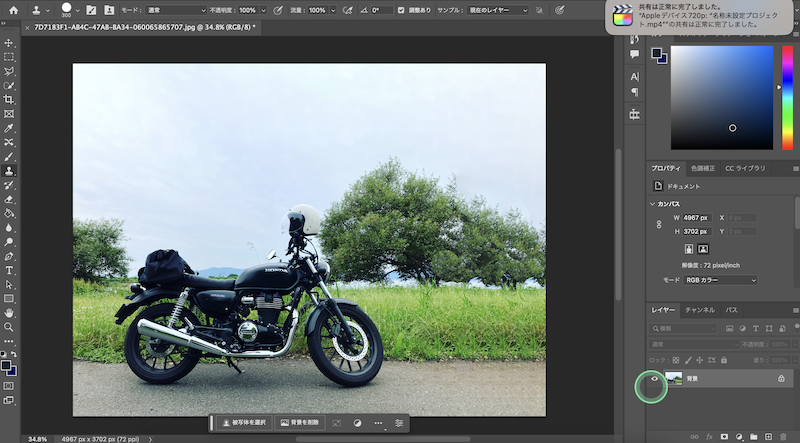Image resolution: width=800 pixels, height=443 pixels.
Task: Switch to the チャンネル tab
Action: point(699,310)
